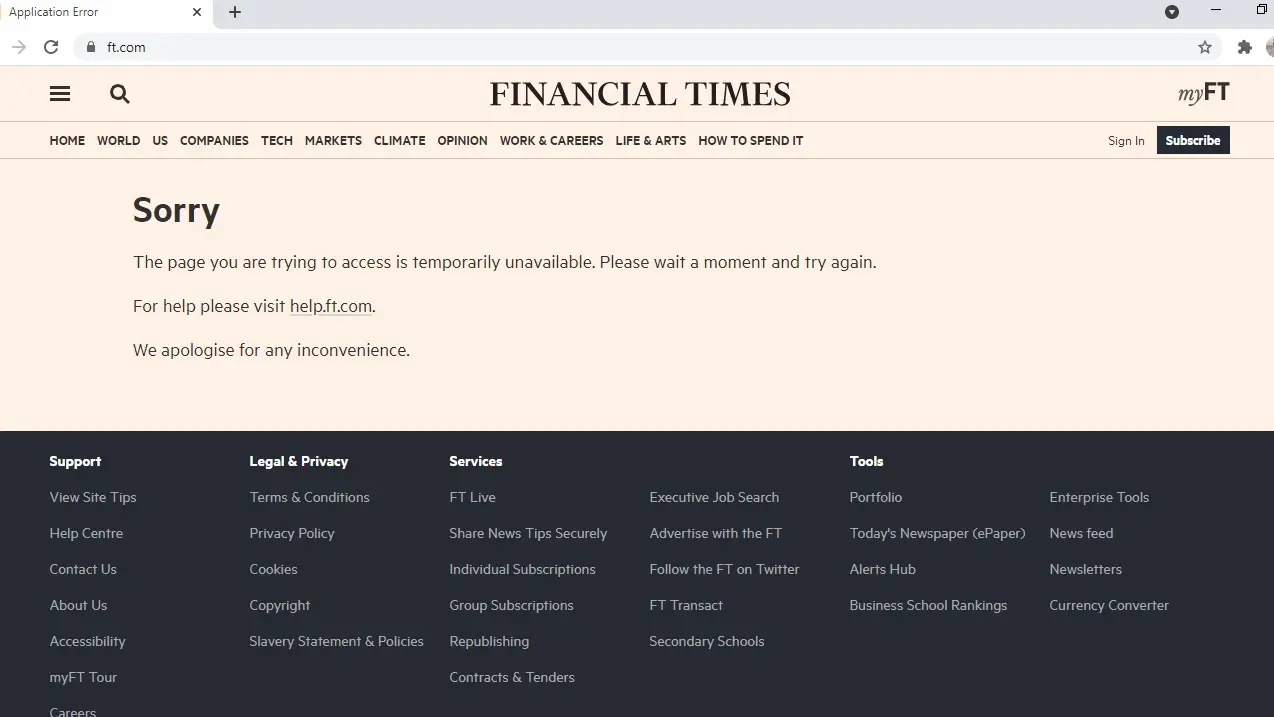This screenshot has height=717, width=1274.
Task: Reload the page with refresh icon
Action: pyautogui.click(x=51, y=47)
